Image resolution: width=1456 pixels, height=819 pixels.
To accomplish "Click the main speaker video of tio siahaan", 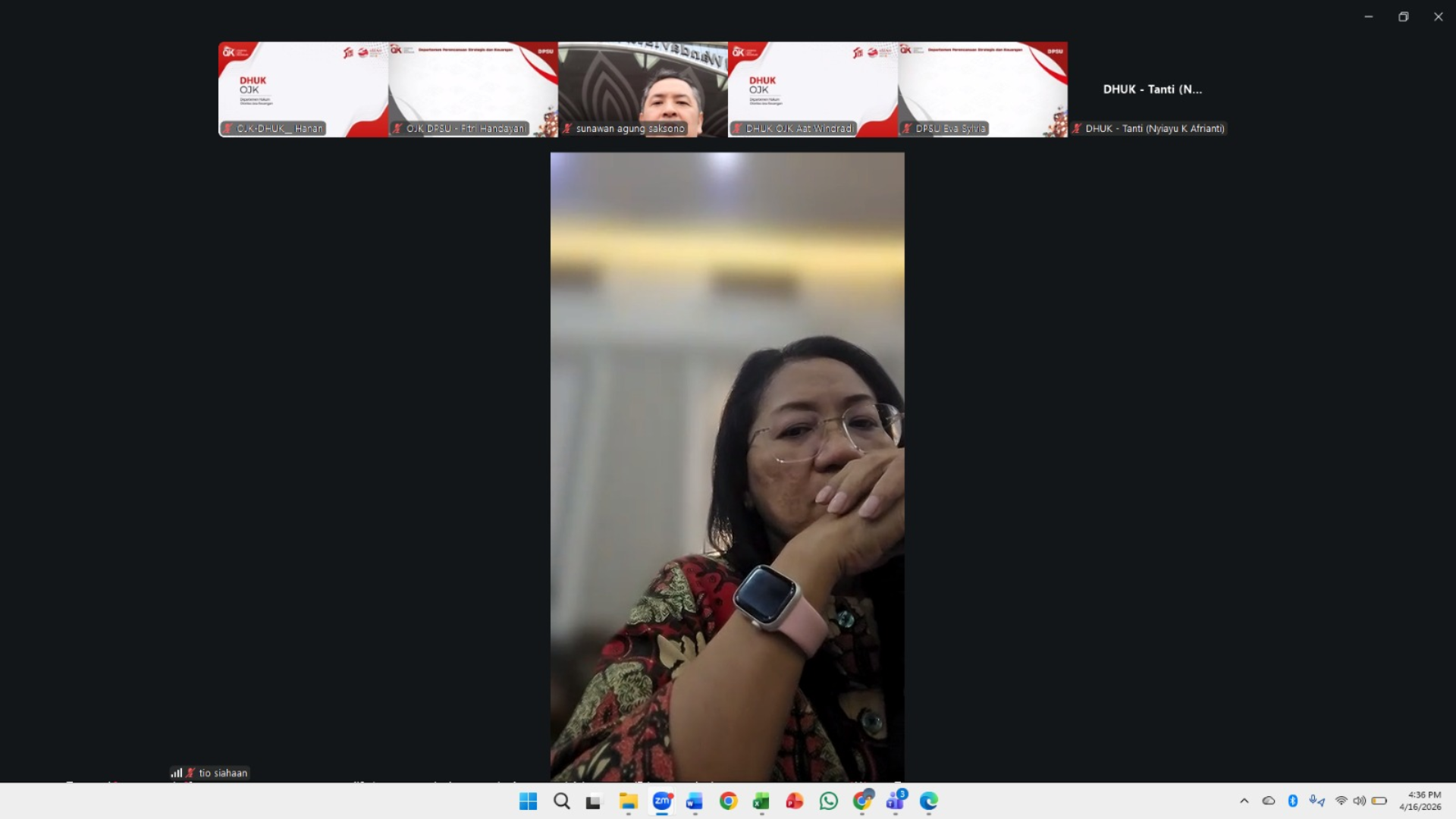I will (x=727, y=466).
